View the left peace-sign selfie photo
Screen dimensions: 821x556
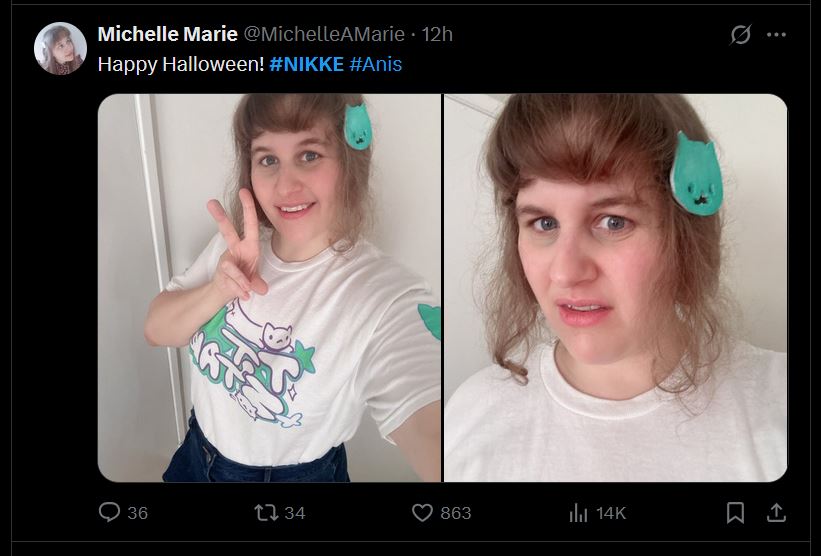tap(269, 287)
